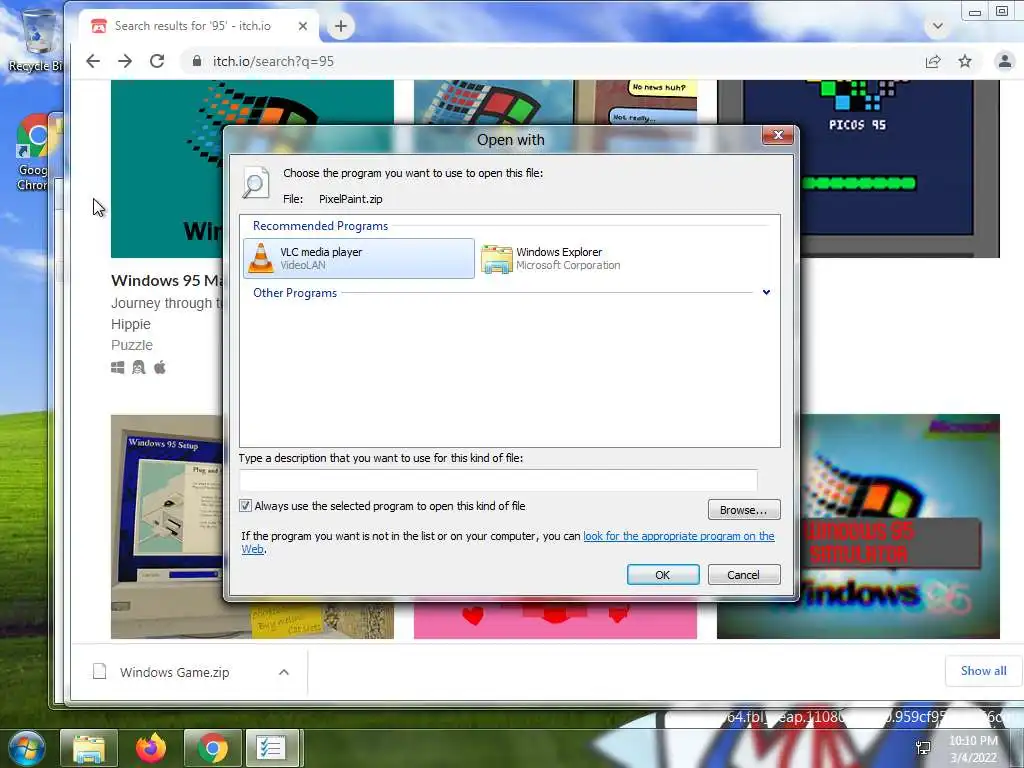
Task: Click the Browse... button
Action: 744,510
